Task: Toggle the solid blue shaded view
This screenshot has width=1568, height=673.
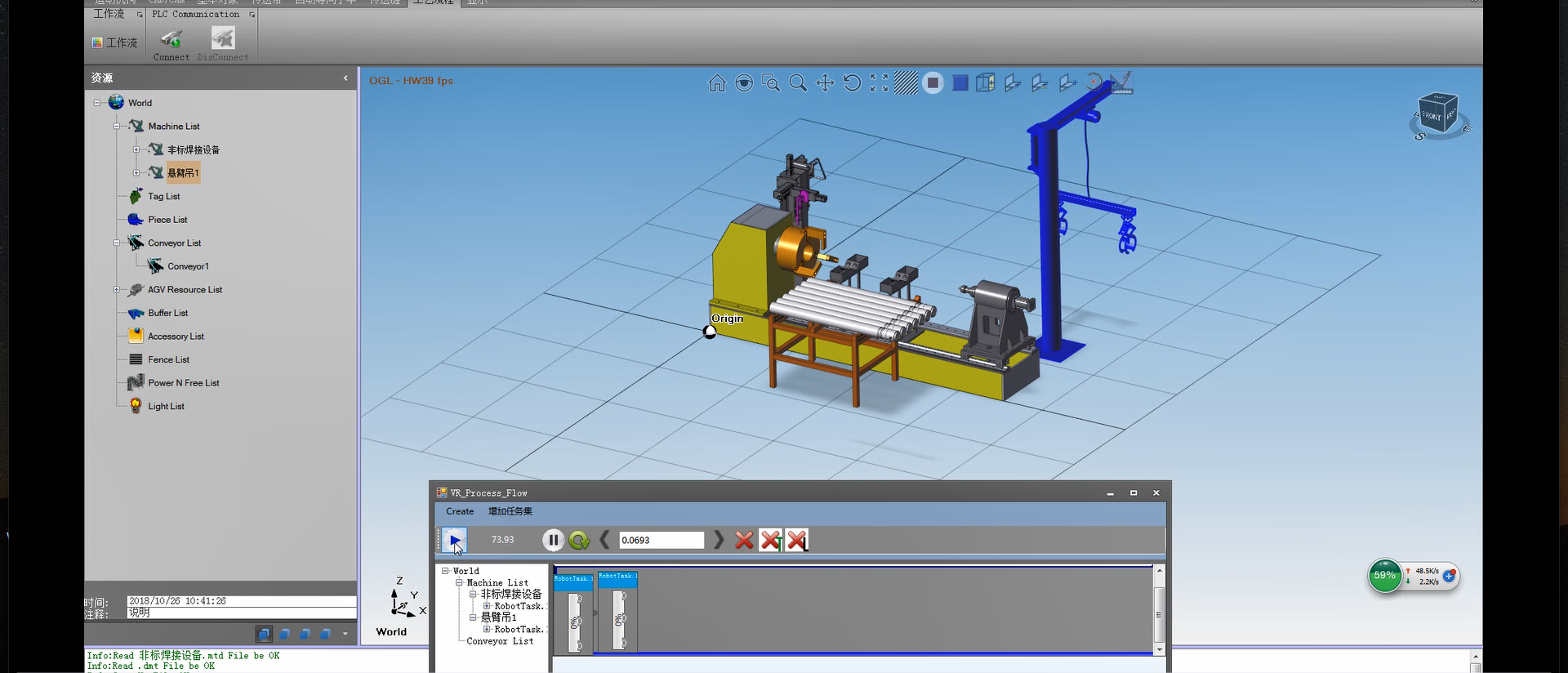Action: click(960, 83)
